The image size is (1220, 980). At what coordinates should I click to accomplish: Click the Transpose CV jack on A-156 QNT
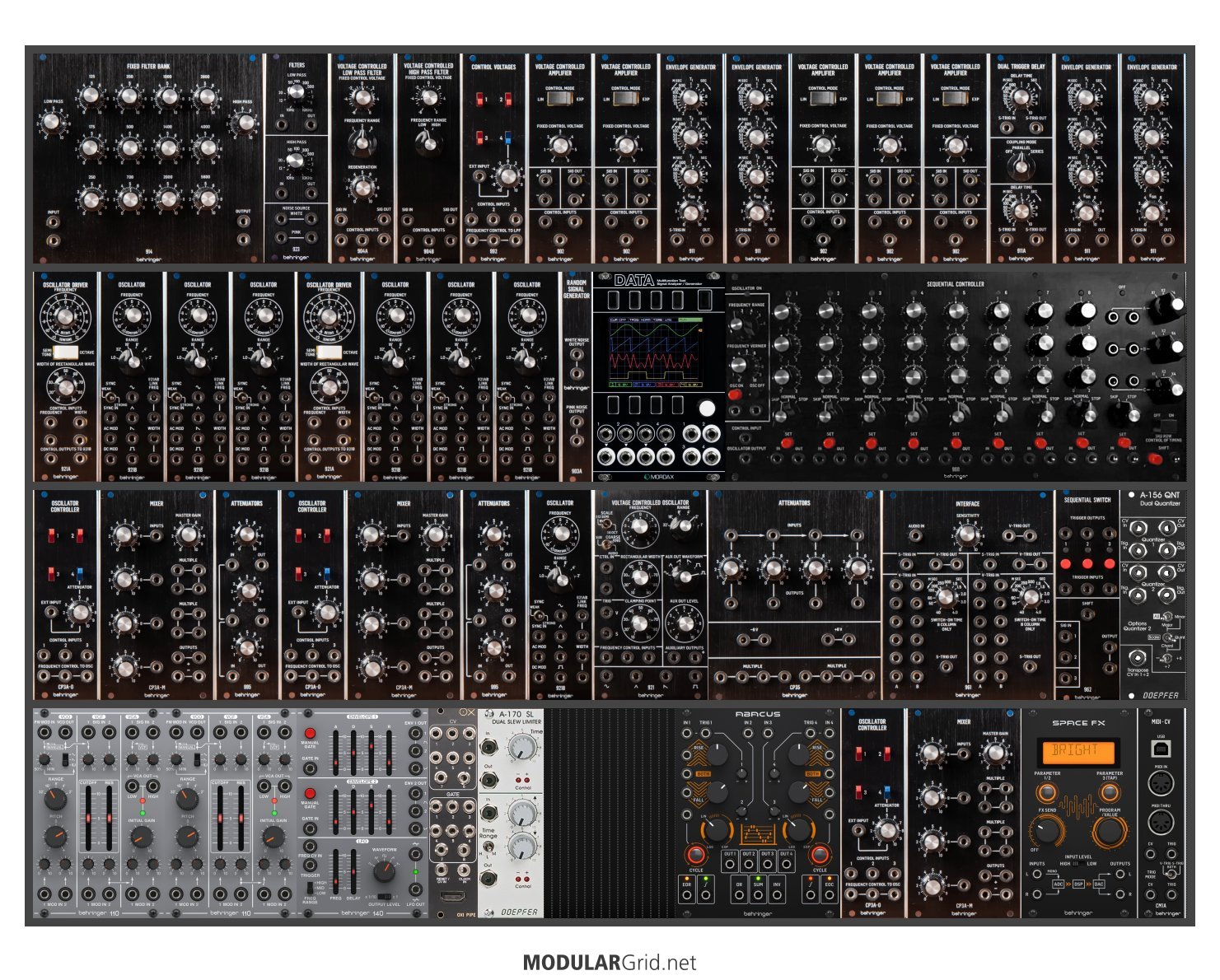(1138, 658)
